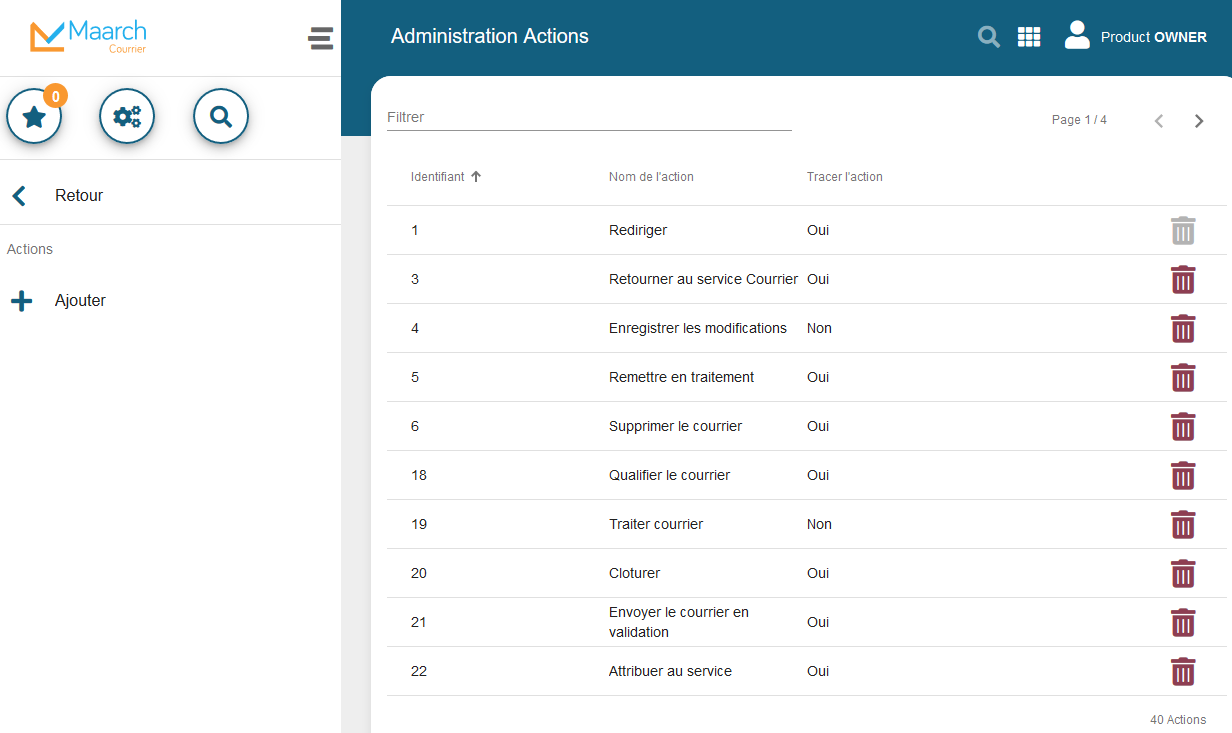Focus the Filtrer input field
Viewport: 1232px width, 733px height.
(x=588, y=118)
